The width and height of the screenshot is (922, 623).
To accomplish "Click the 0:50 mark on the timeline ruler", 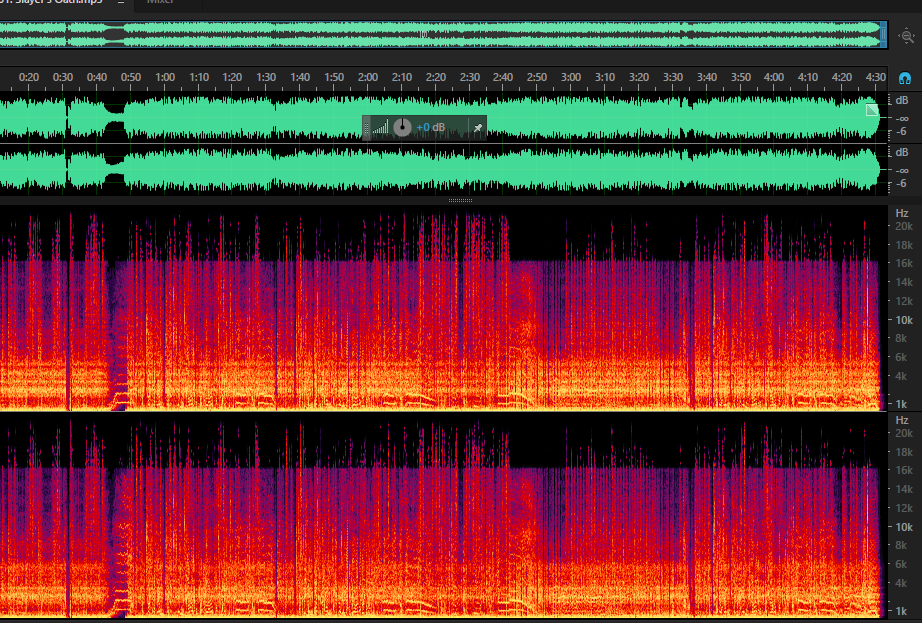I will [131, 77].
